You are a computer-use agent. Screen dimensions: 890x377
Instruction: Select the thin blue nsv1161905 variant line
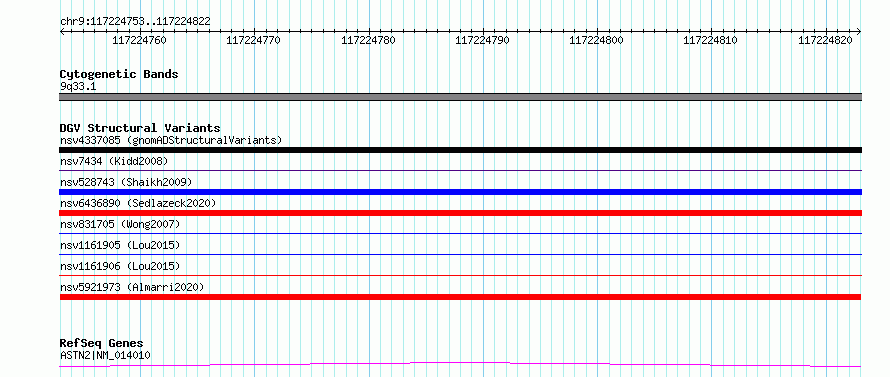tap(460, 254)
